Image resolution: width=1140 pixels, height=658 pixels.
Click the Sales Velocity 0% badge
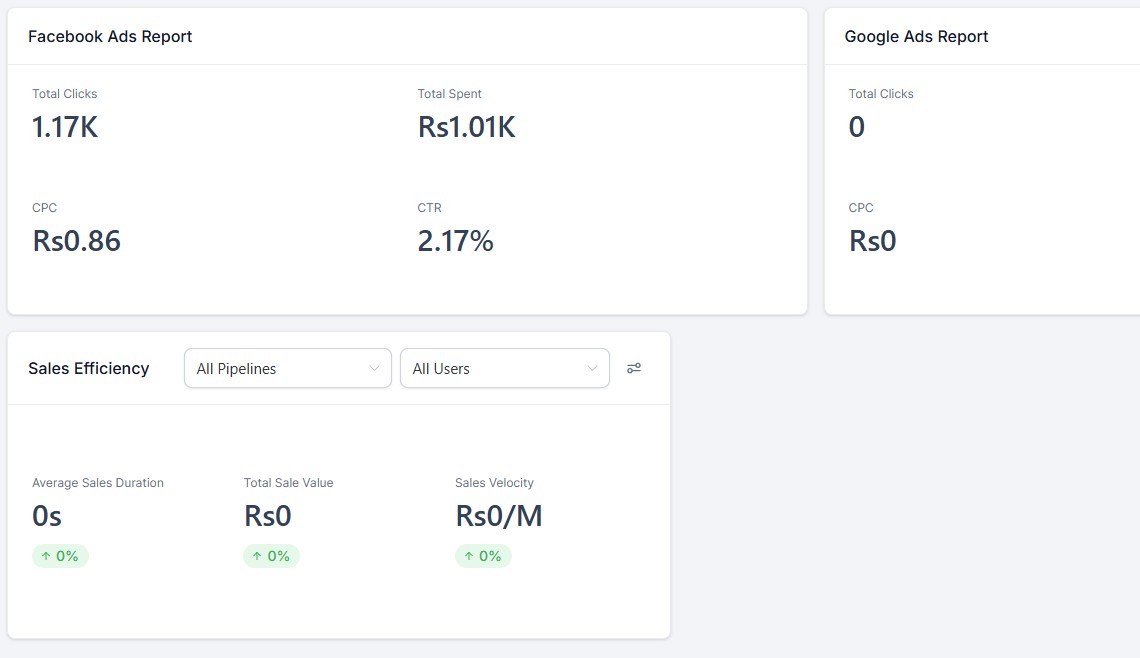[483, 555]
